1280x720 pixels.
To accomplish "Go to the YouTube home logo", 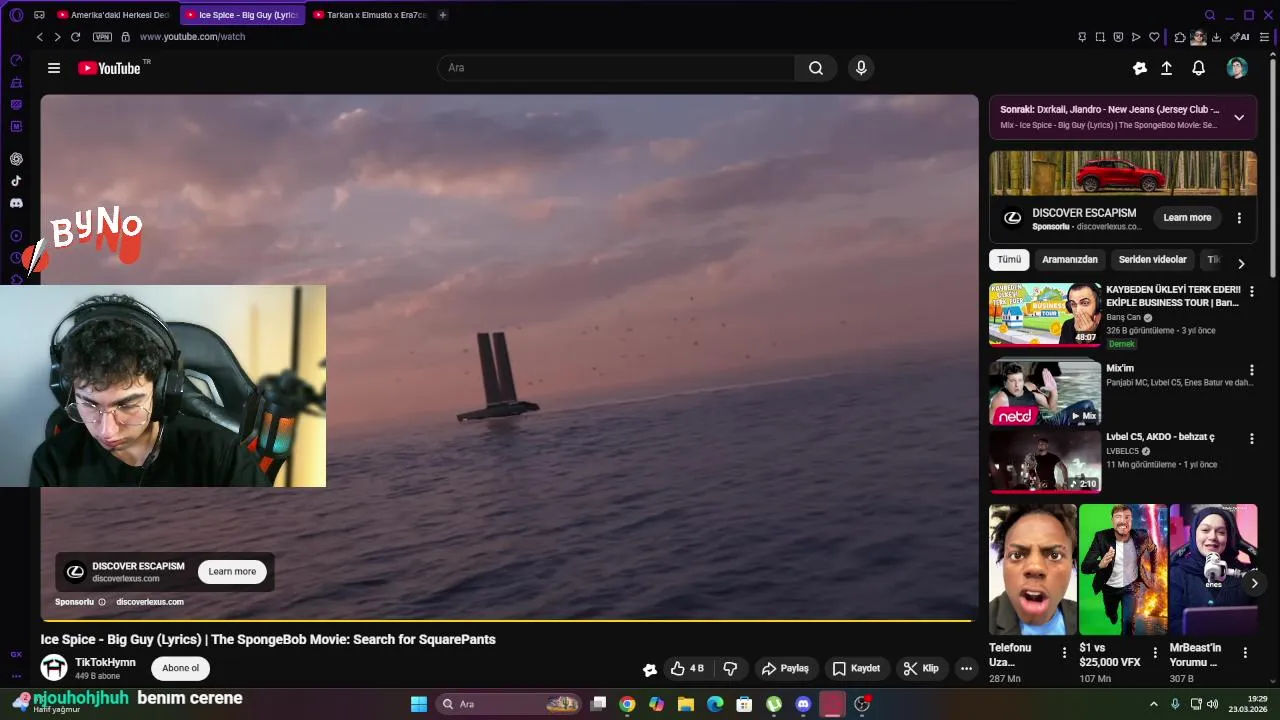I will (x=109, y=68).
